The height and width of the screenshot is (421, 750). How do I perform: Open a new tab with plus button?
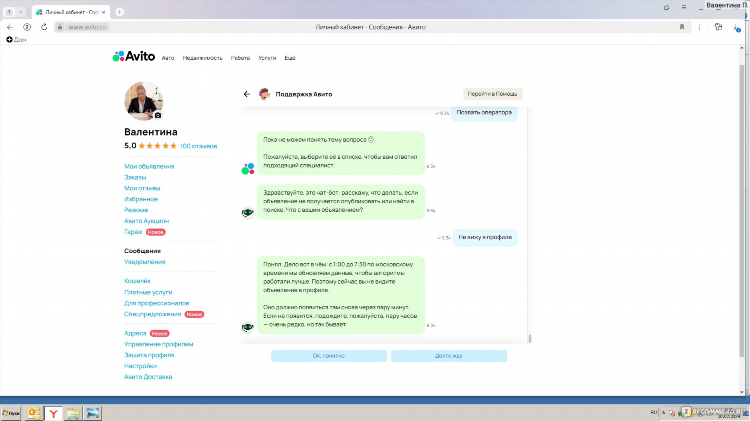click(x=120, y=12)
